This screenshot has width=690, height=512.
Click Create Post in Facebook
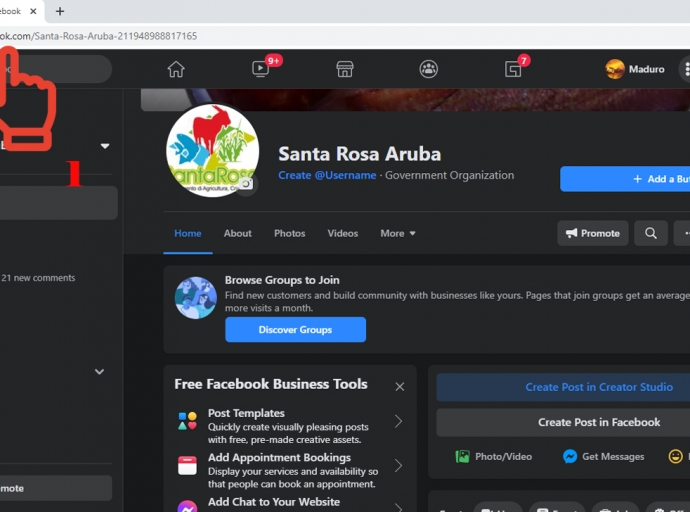pyautogui.click(x=563, y=422)
